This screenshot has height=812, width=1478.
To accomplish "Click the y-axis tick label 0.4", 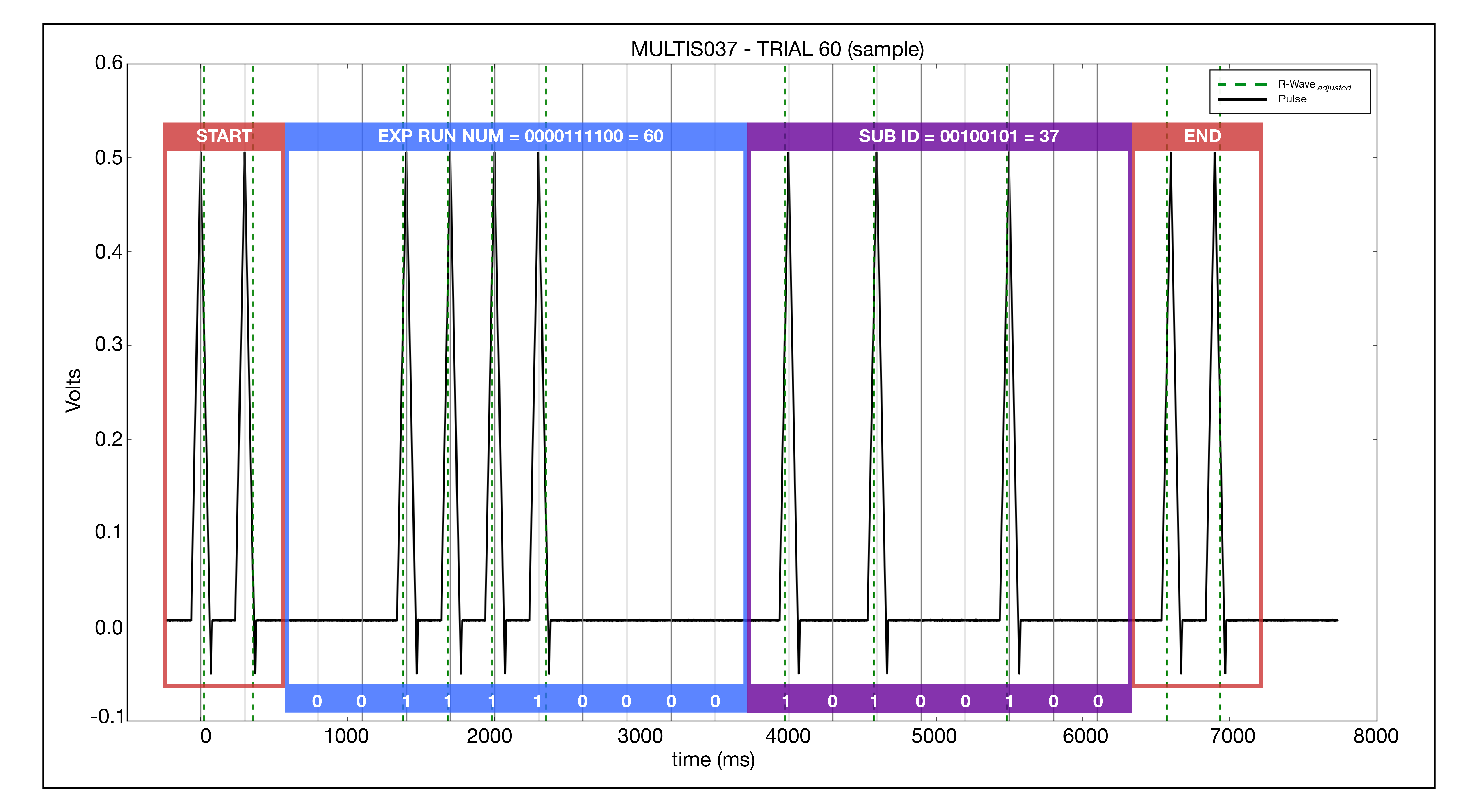I will [109, 252].
